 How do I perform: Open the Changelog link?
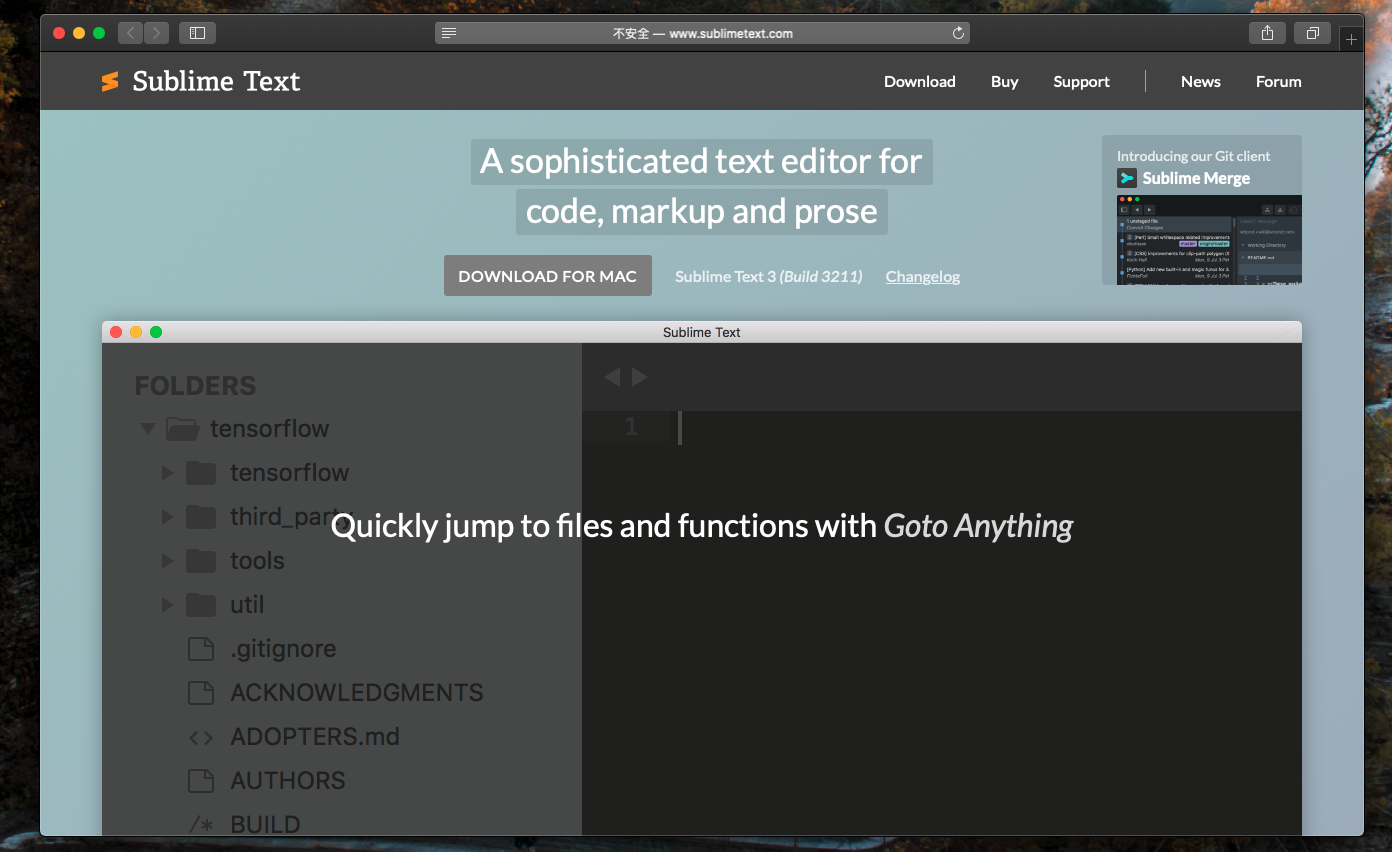[922, 276]
